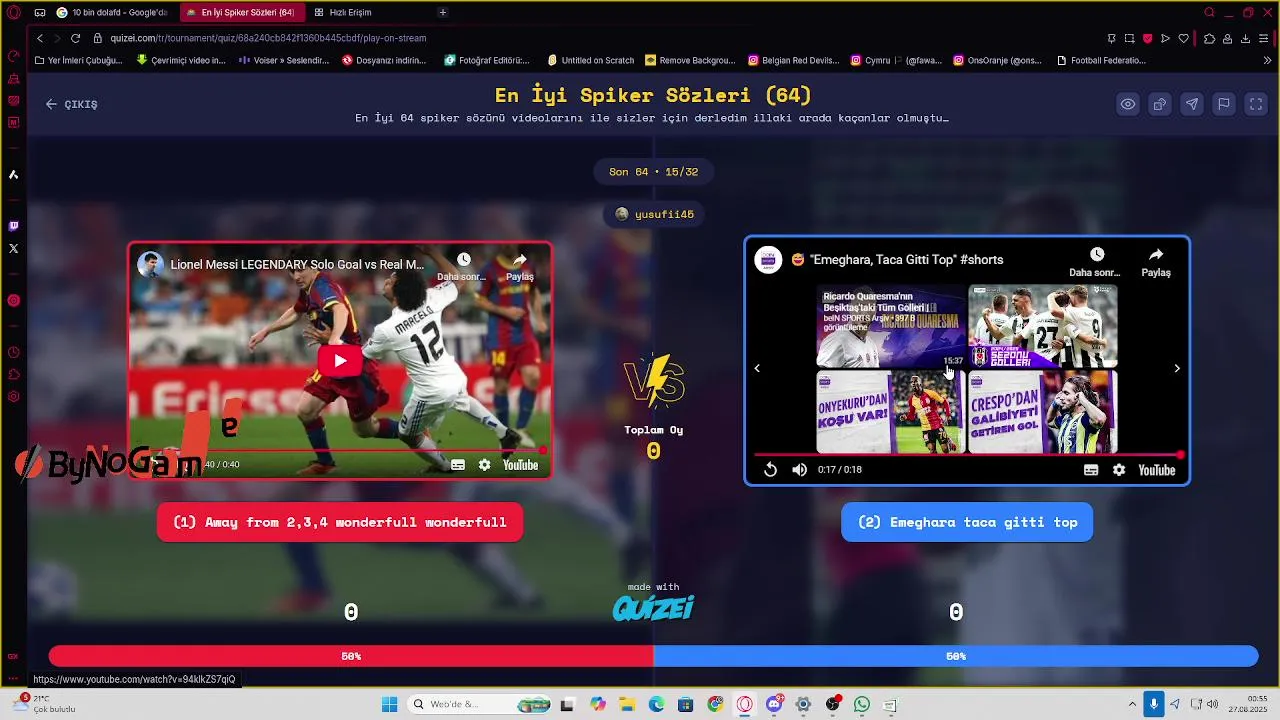1280x720 pixels.
Task: Click the heart bookmark icon in toolbar
Action: pyautogui.click(x=1184, y=38)
